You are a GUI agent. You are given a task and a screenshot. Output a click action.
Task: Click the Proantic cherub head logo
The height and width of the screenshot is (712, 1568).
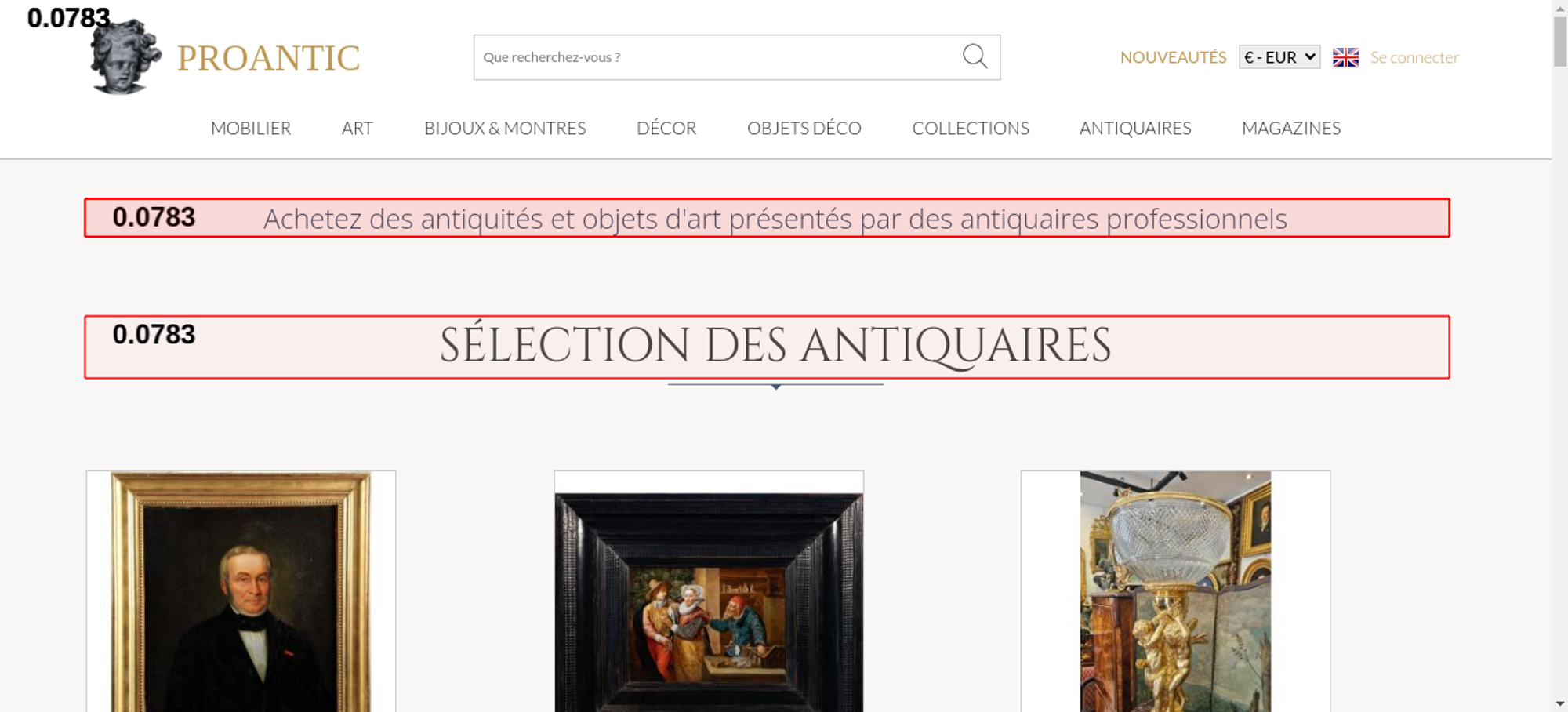tap(125, 56)
